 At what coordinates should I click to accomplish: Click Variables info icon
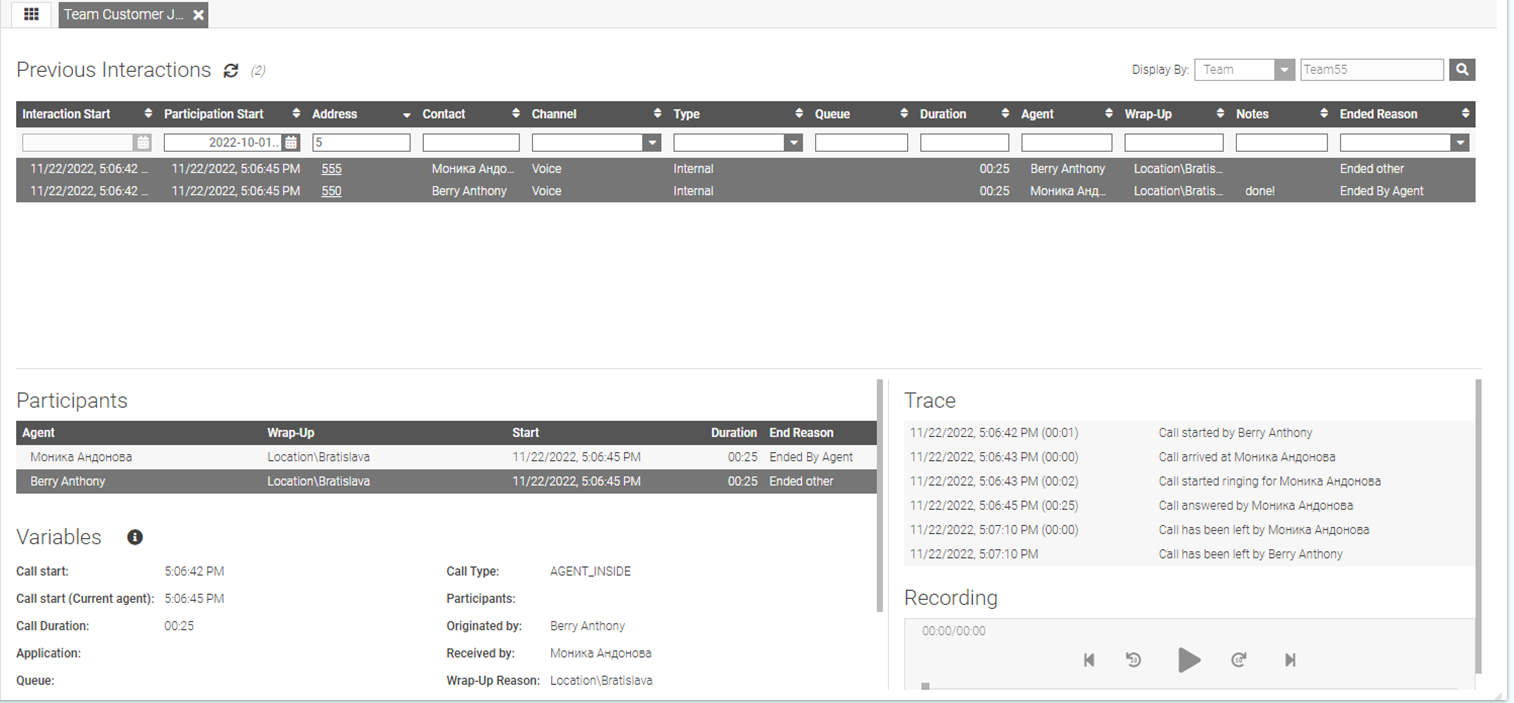135,537
